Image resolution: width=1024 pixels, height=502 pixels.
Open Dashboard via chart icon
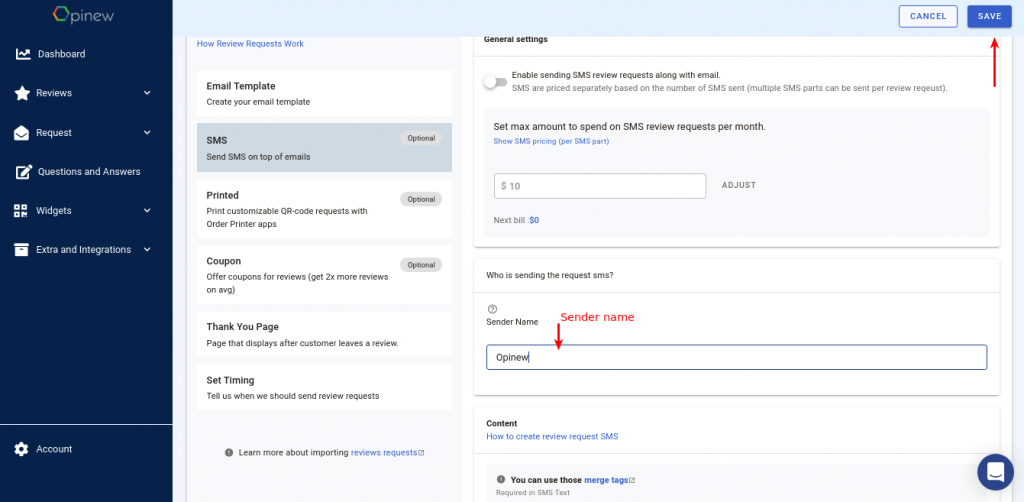coord(24,54)
